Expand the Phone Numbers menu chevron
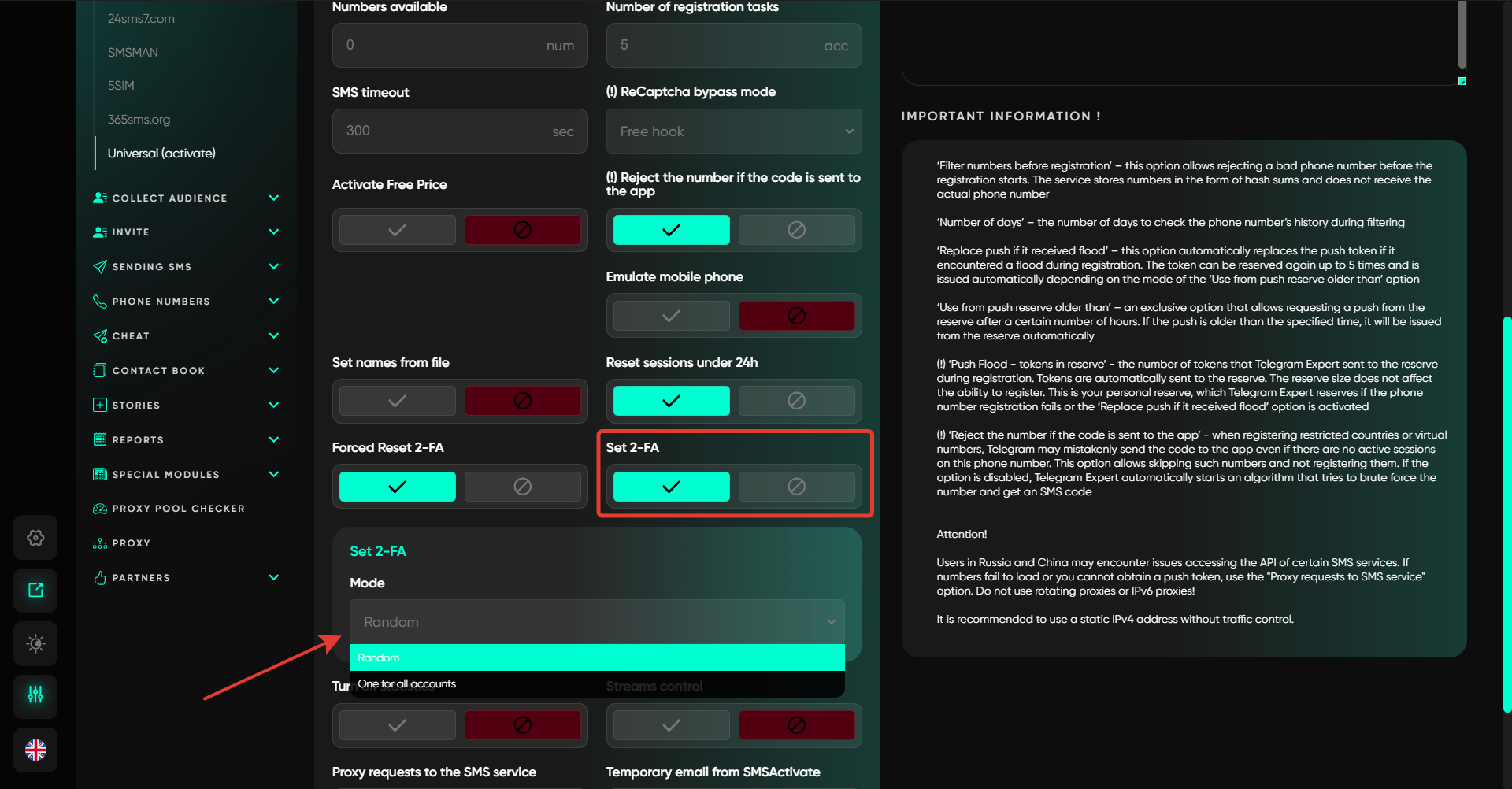1512x789 pixels. click(273, 301)
